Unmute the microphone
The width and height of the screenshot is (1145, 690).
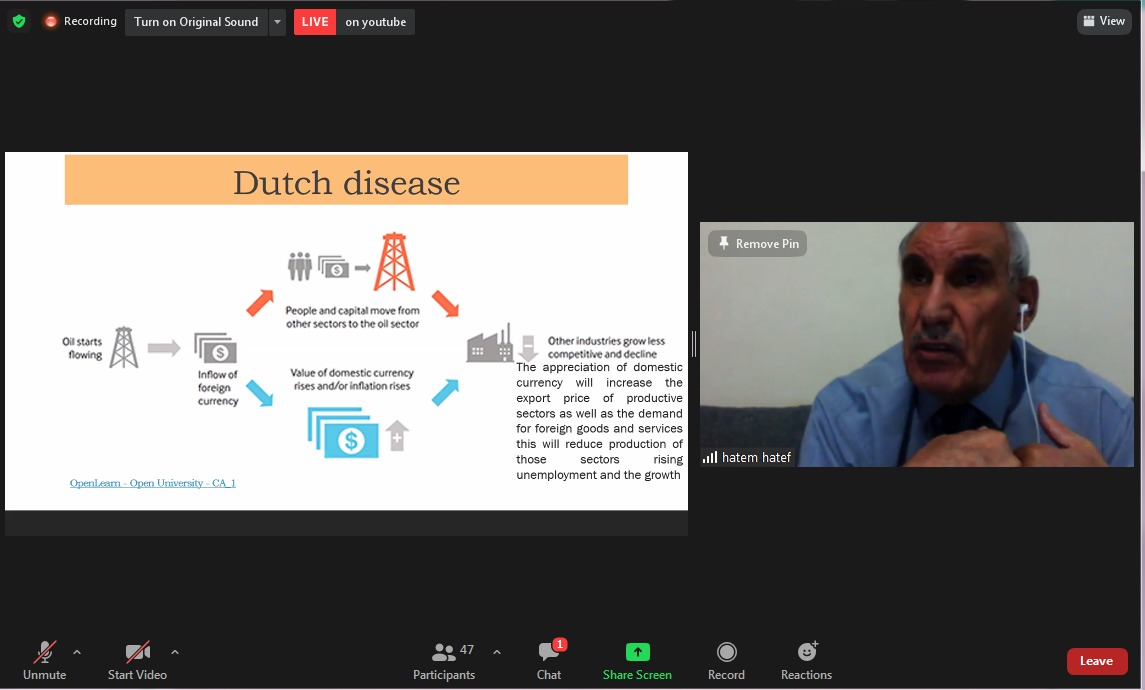45,661
